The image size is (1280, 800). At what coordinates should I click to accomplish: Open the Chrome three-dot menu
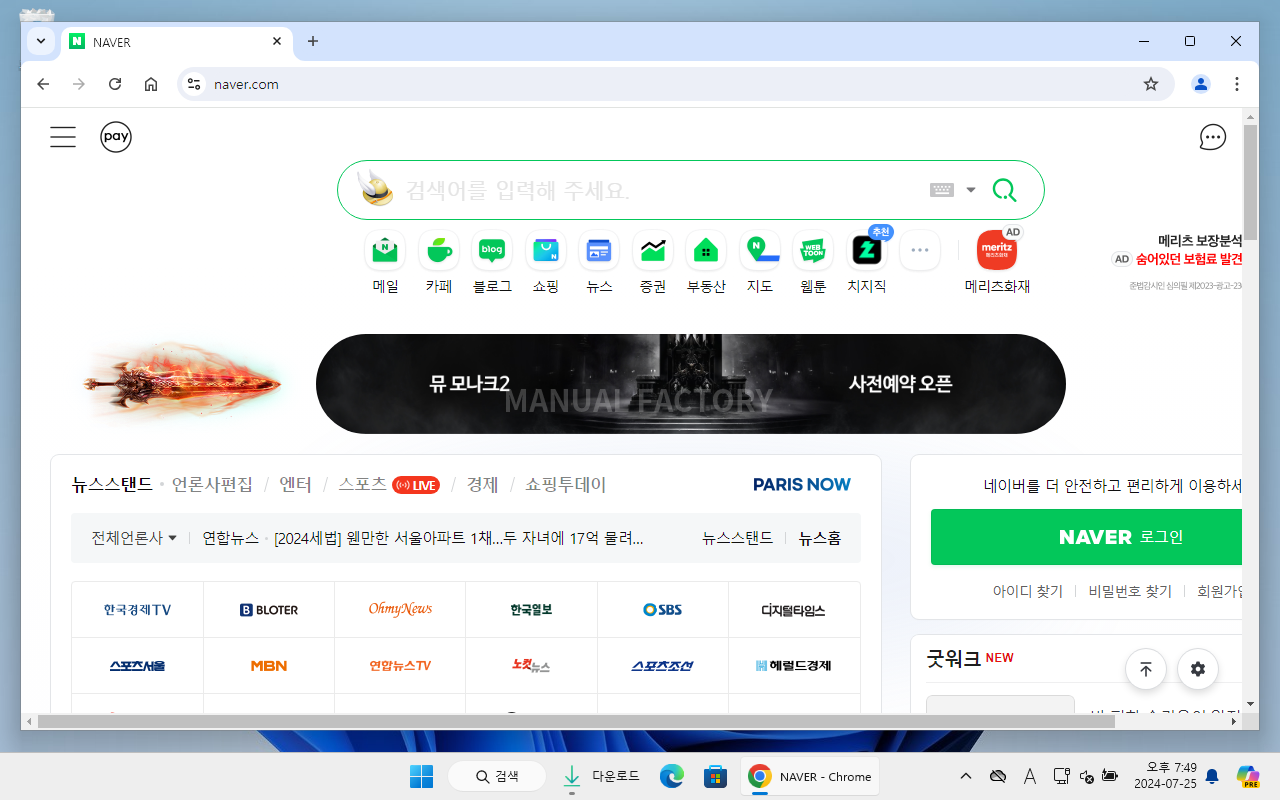click(x=1237, y=84)
